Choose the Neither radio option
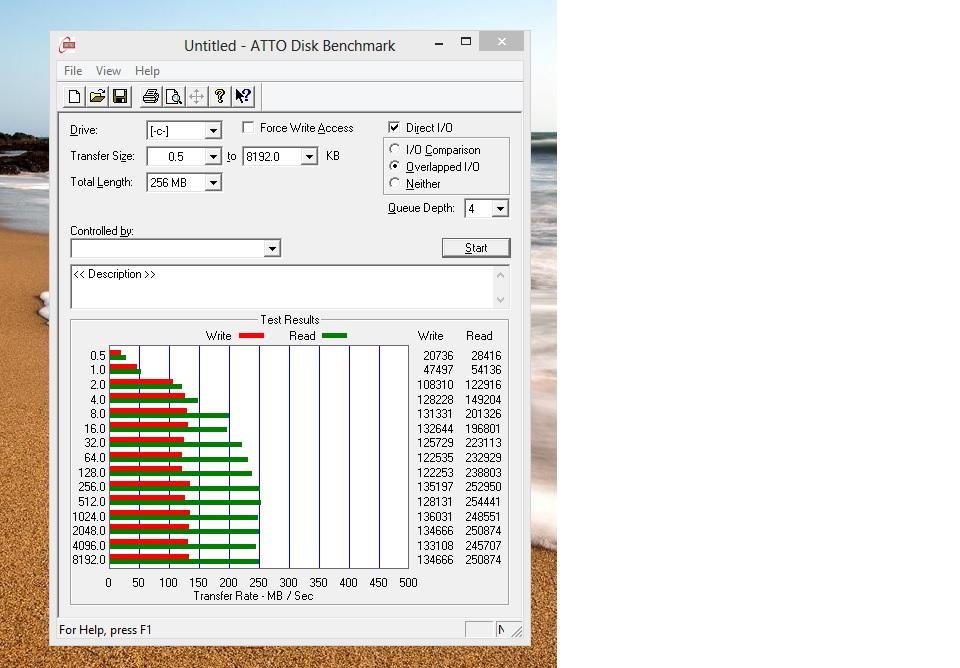 point(394,183)
